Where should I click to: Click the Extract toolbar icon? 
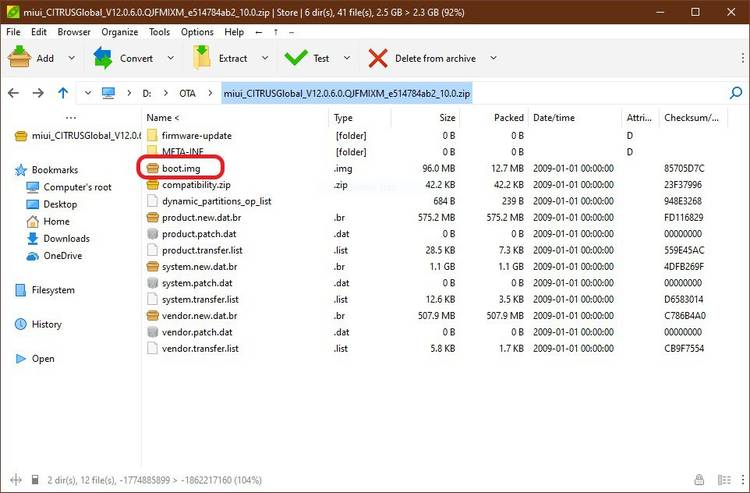(202, 58)
